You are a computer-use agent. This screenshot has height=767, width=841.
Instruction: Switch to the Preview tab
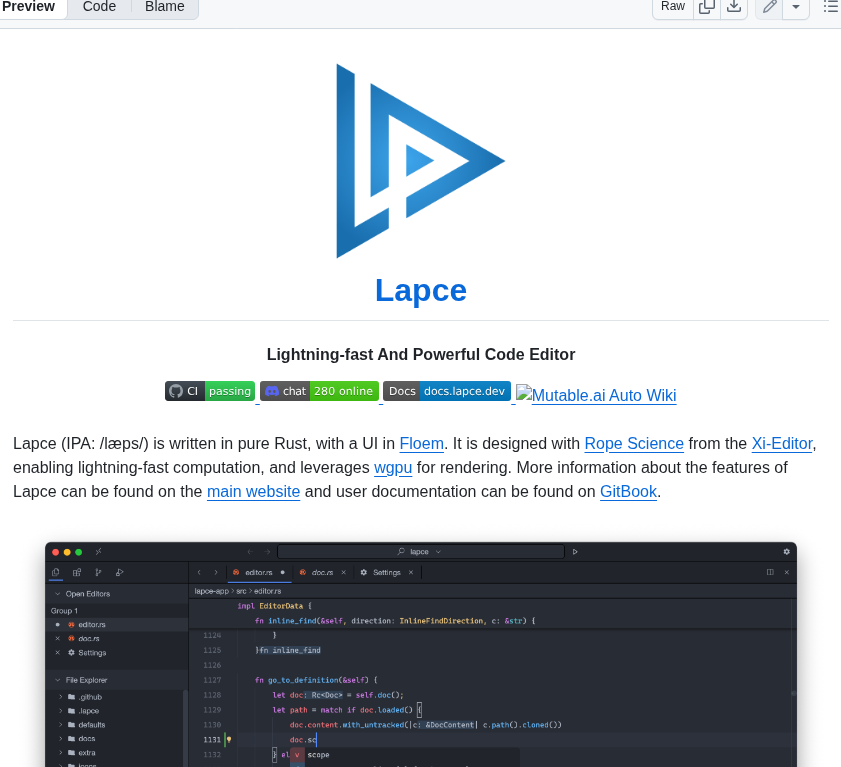tap(28, 7)
